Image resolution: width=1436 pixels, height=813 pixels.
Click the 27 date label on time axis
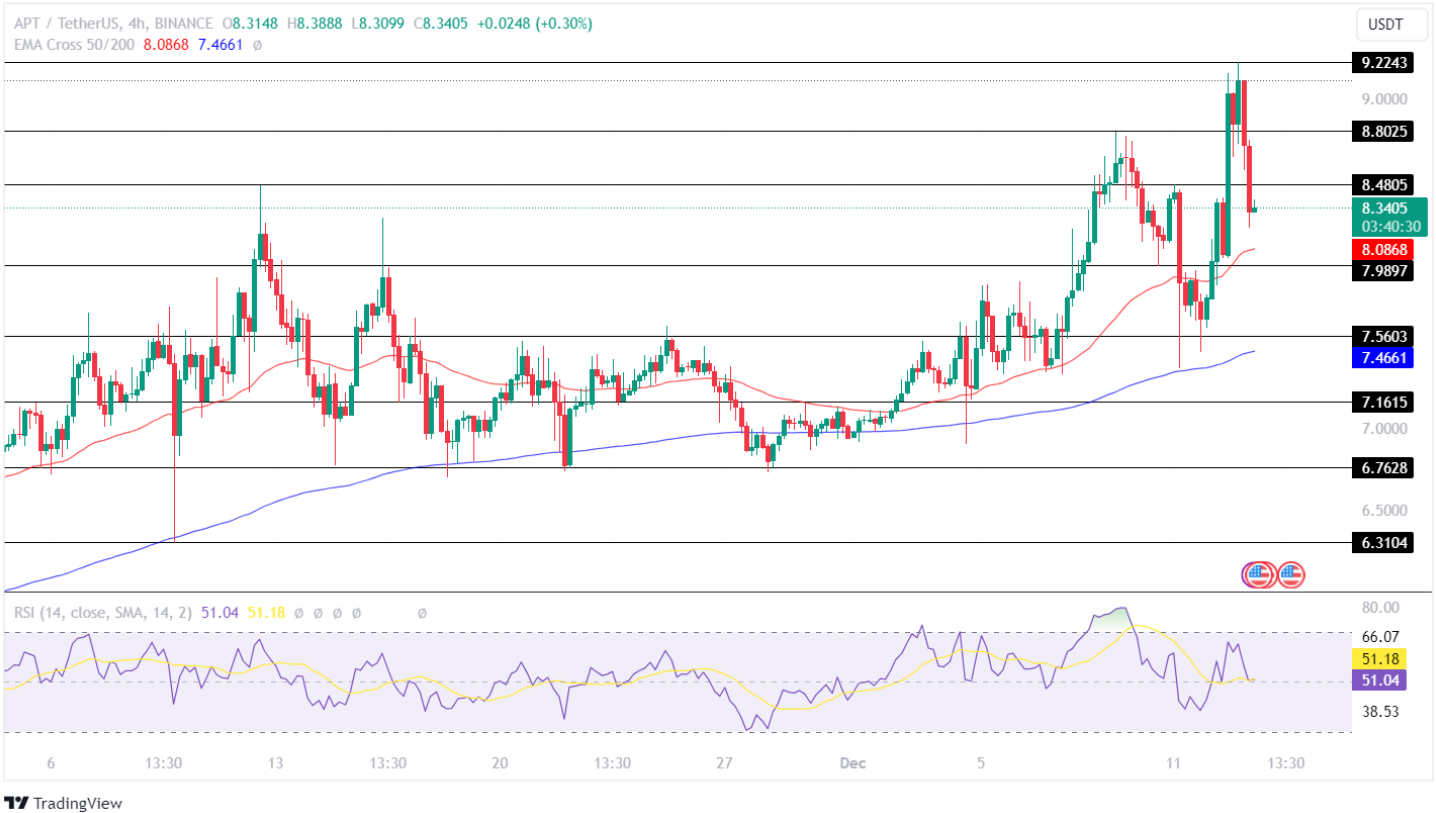725,763
